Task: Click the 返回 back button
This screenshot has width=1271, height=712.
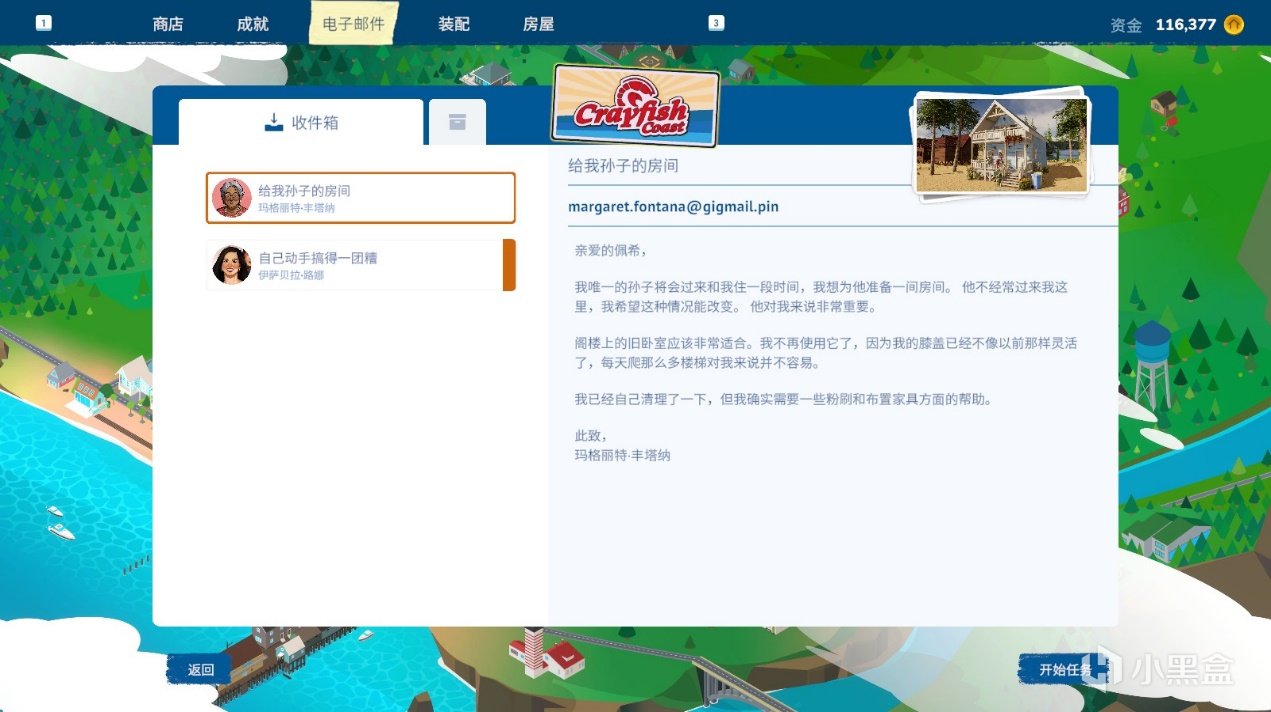Action: click(x=200, y=670)
